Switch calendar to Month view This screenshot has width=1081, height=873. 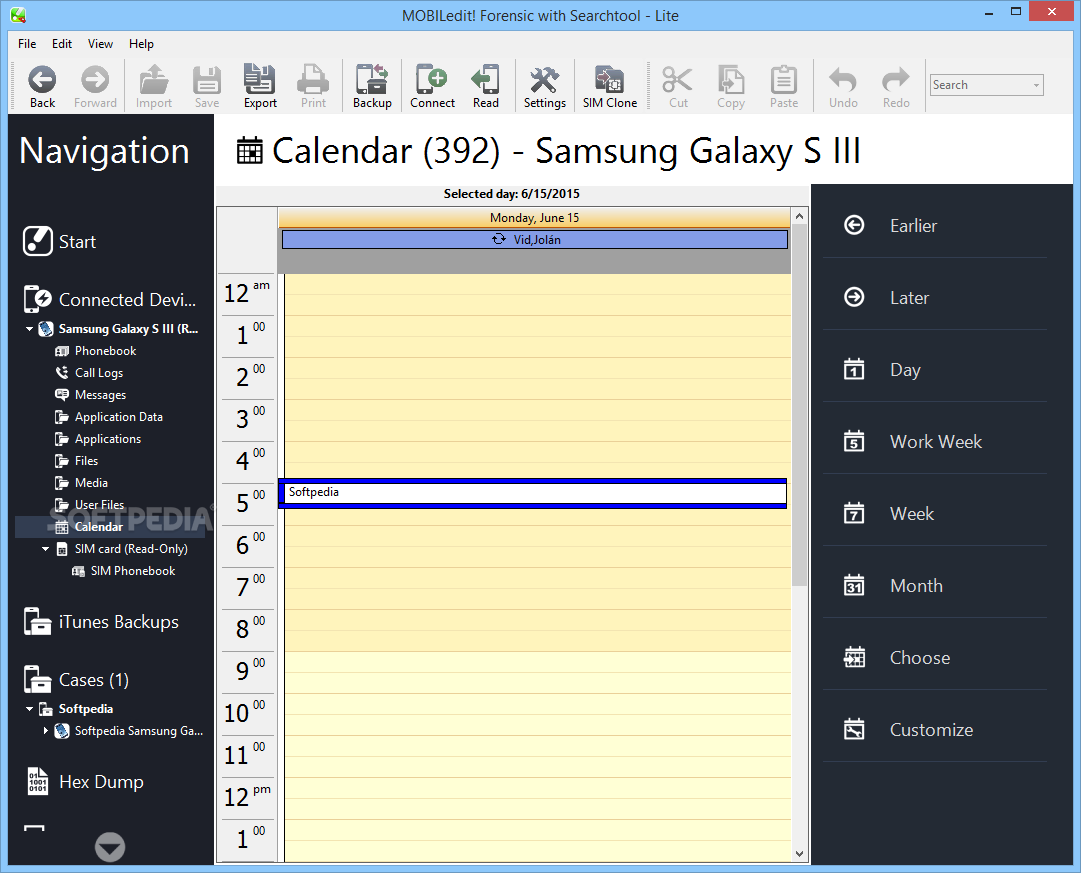click(935, 585)
